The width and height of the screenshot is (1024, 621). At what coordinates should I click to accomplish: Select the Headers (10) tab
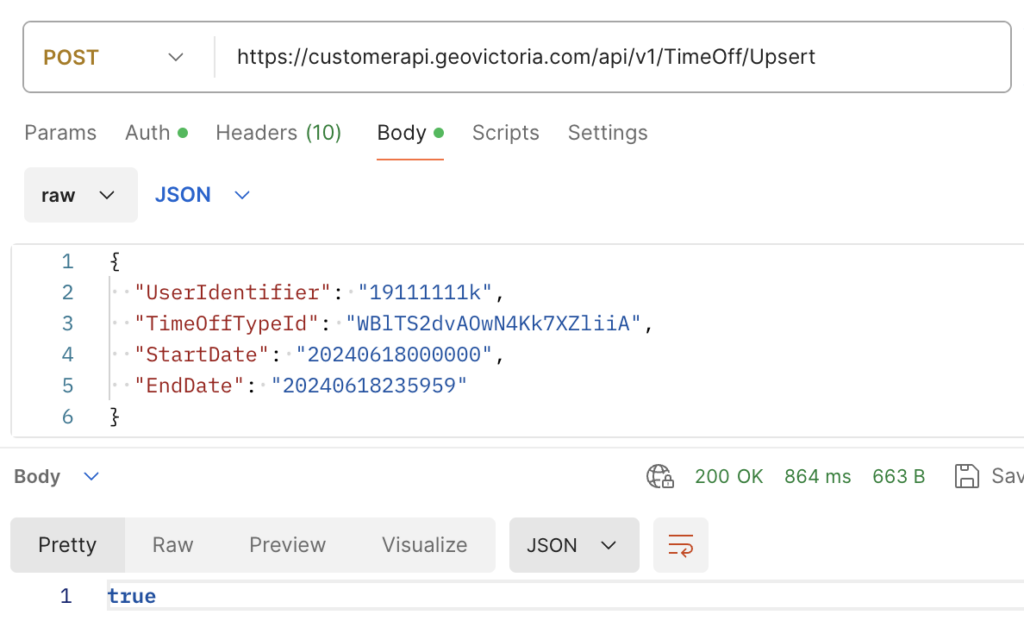(278, 133)
